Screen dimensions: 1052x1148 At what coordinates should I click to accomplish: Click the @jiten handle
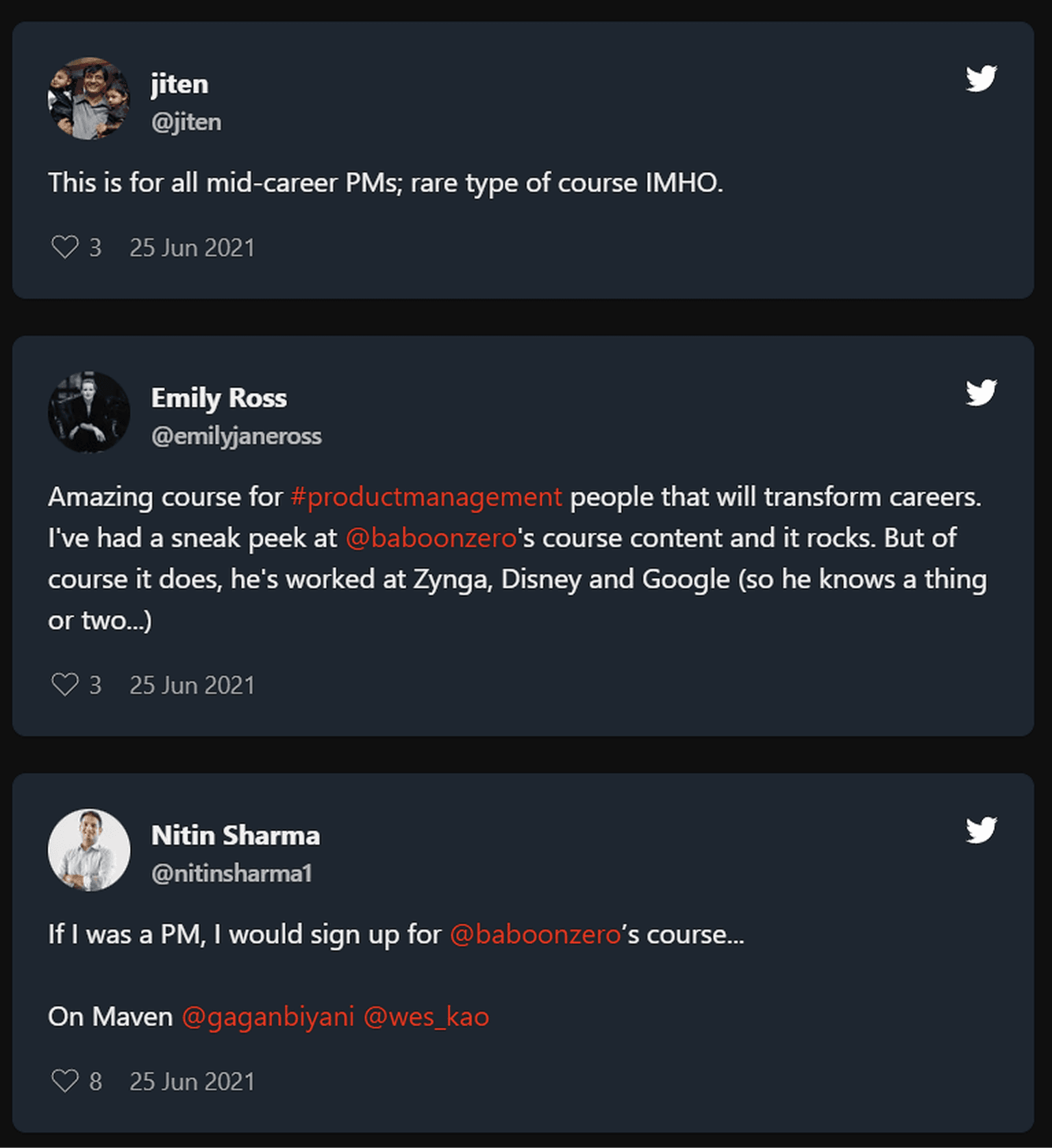pyautogui.click(x=186, y=122)
